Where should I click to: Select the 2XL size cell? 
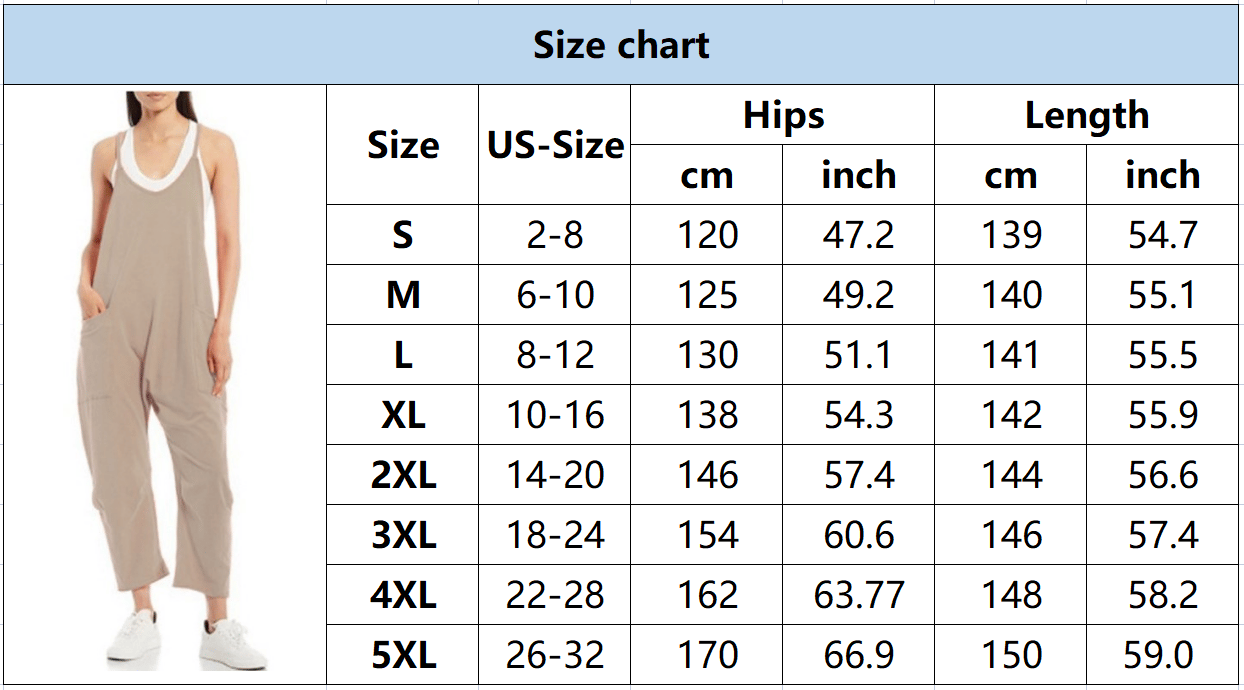click(403, 475)
